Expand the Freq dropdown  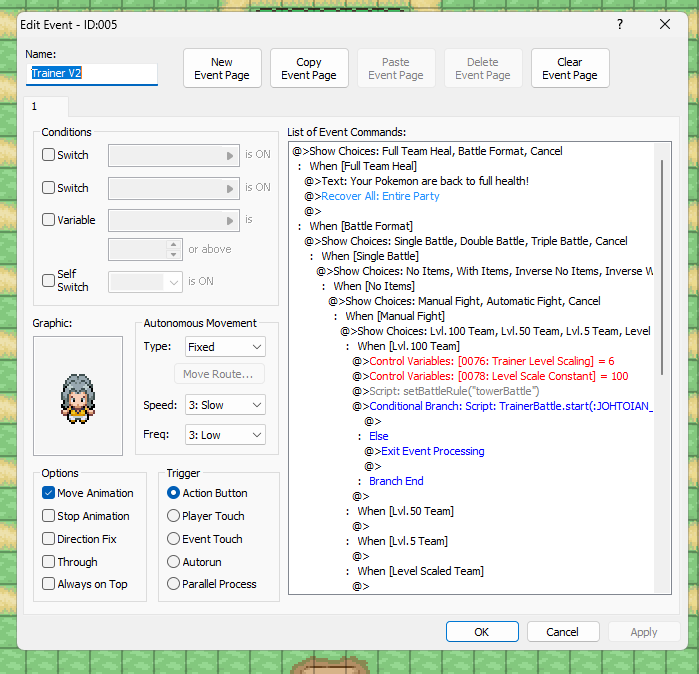click(x=225, y=435)
